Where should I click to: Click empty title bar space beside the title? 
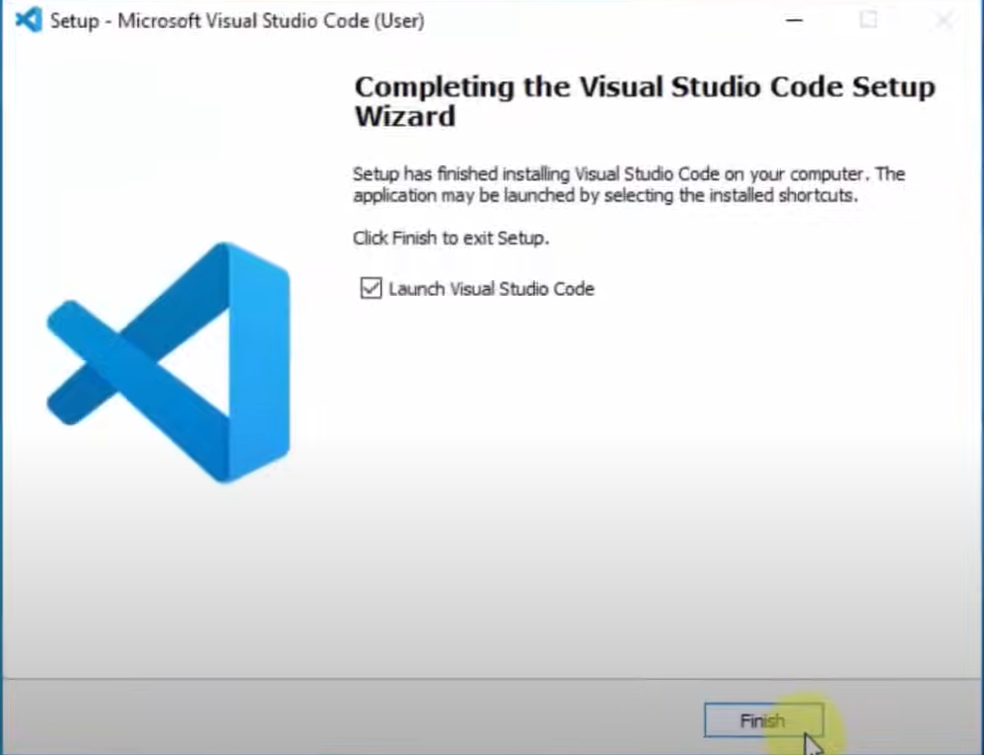(600, 21)
